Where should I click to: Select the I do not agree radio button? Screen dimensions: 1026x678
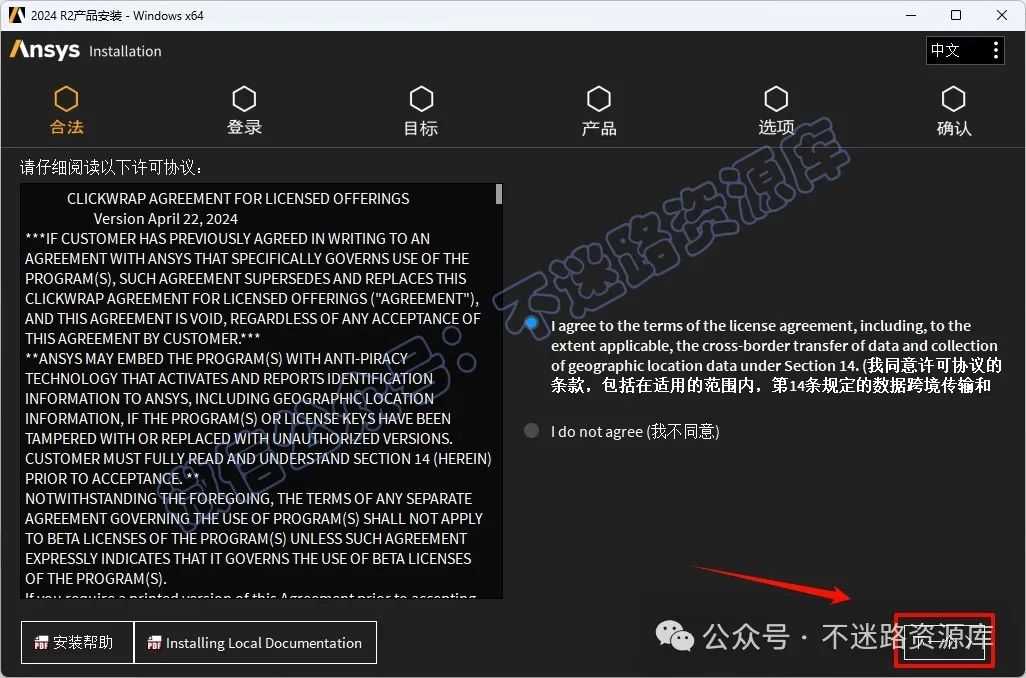click(531, 431)
